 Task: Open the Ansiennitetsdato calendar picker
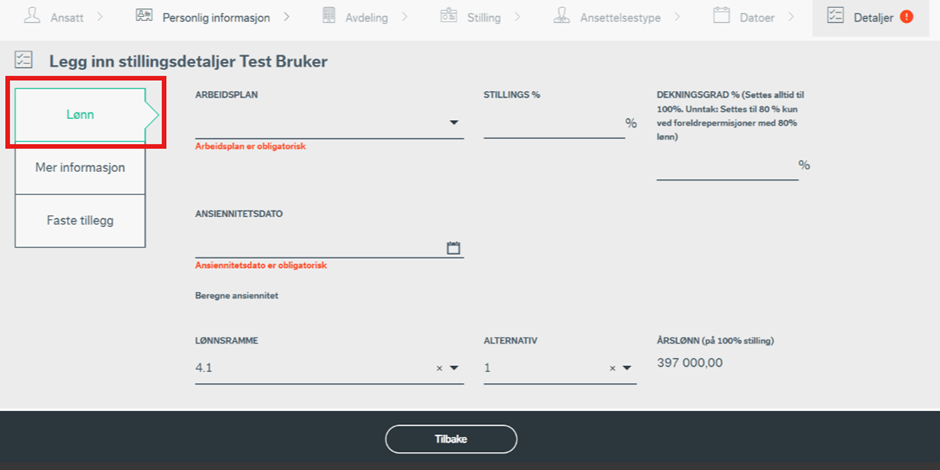[453, 248]
